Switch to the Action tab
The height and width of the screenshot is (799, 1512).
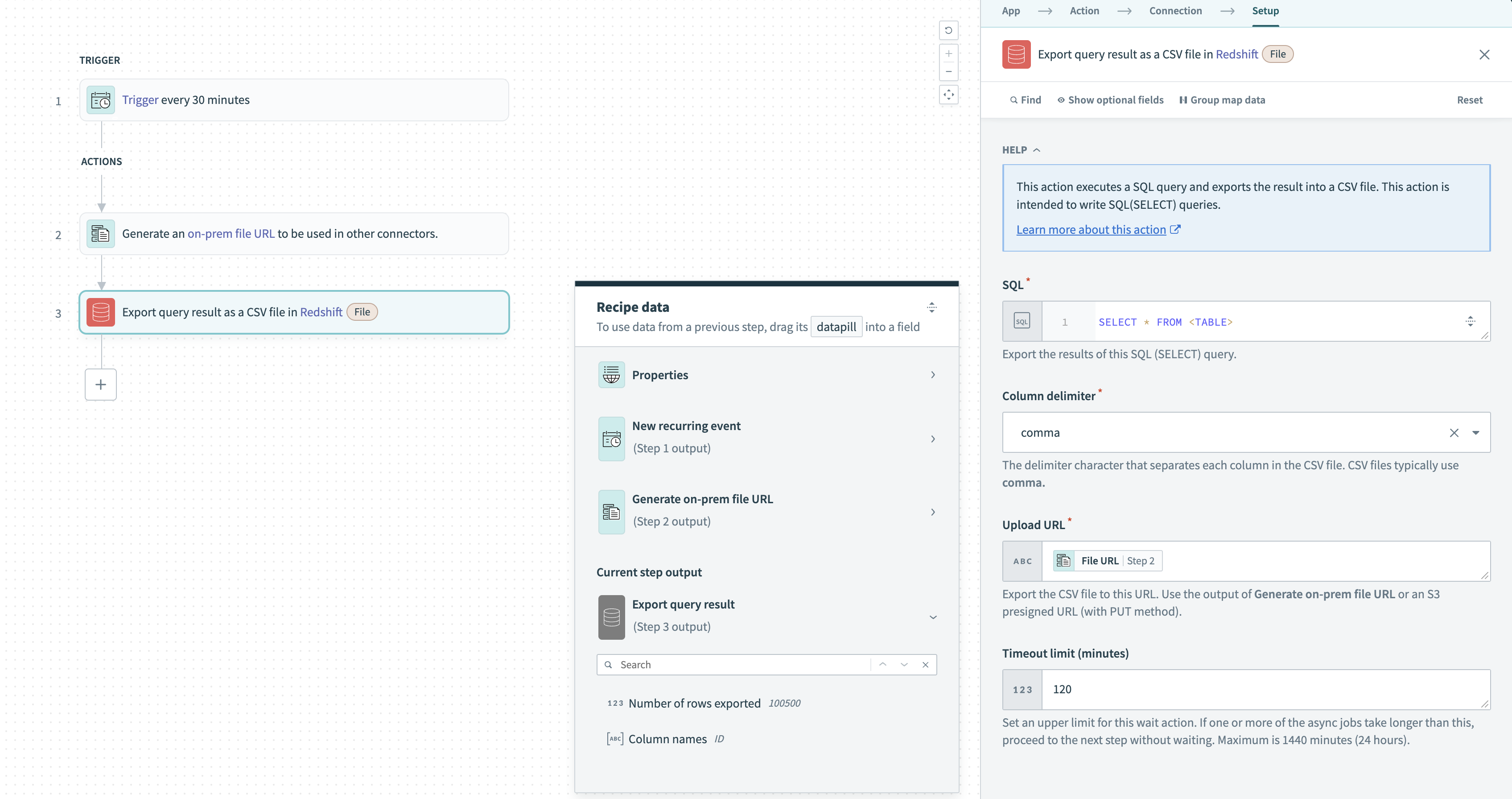[x=1084, y=11]
